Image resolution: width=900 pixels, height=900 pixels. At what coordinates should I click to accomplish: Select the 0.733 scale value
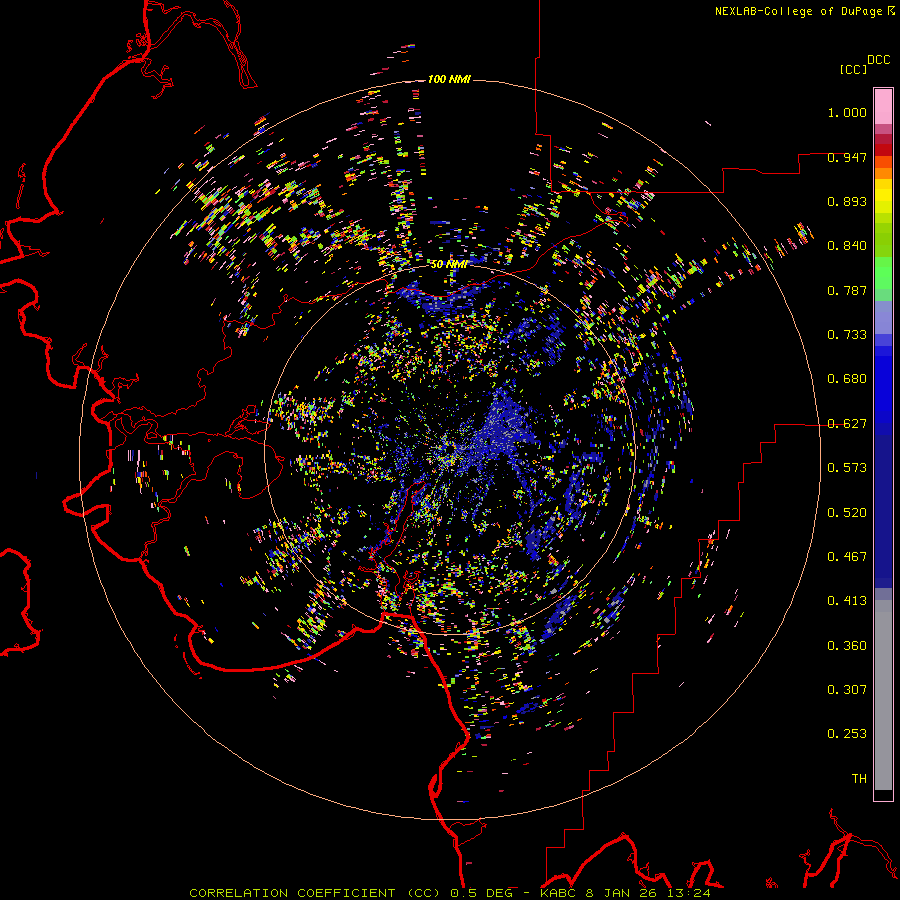(847, 335)
